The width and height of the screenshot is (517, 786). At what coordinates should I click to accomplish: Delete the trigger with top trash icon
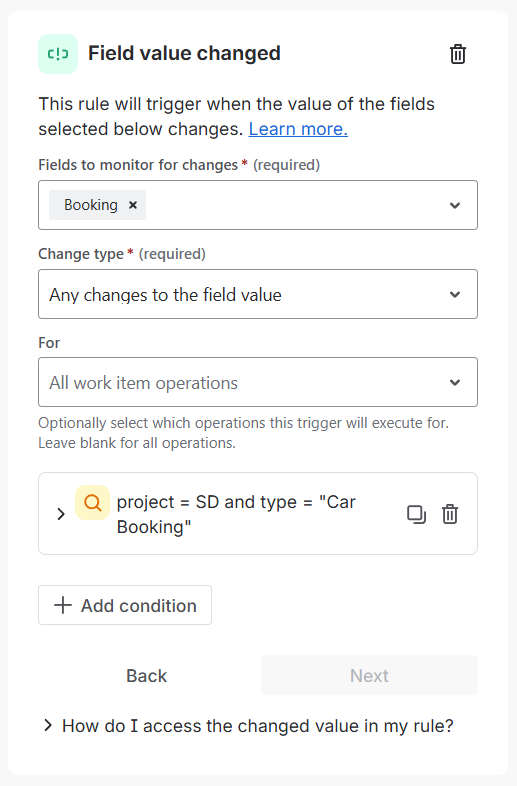pyautogui.click(x=457, y=54)
